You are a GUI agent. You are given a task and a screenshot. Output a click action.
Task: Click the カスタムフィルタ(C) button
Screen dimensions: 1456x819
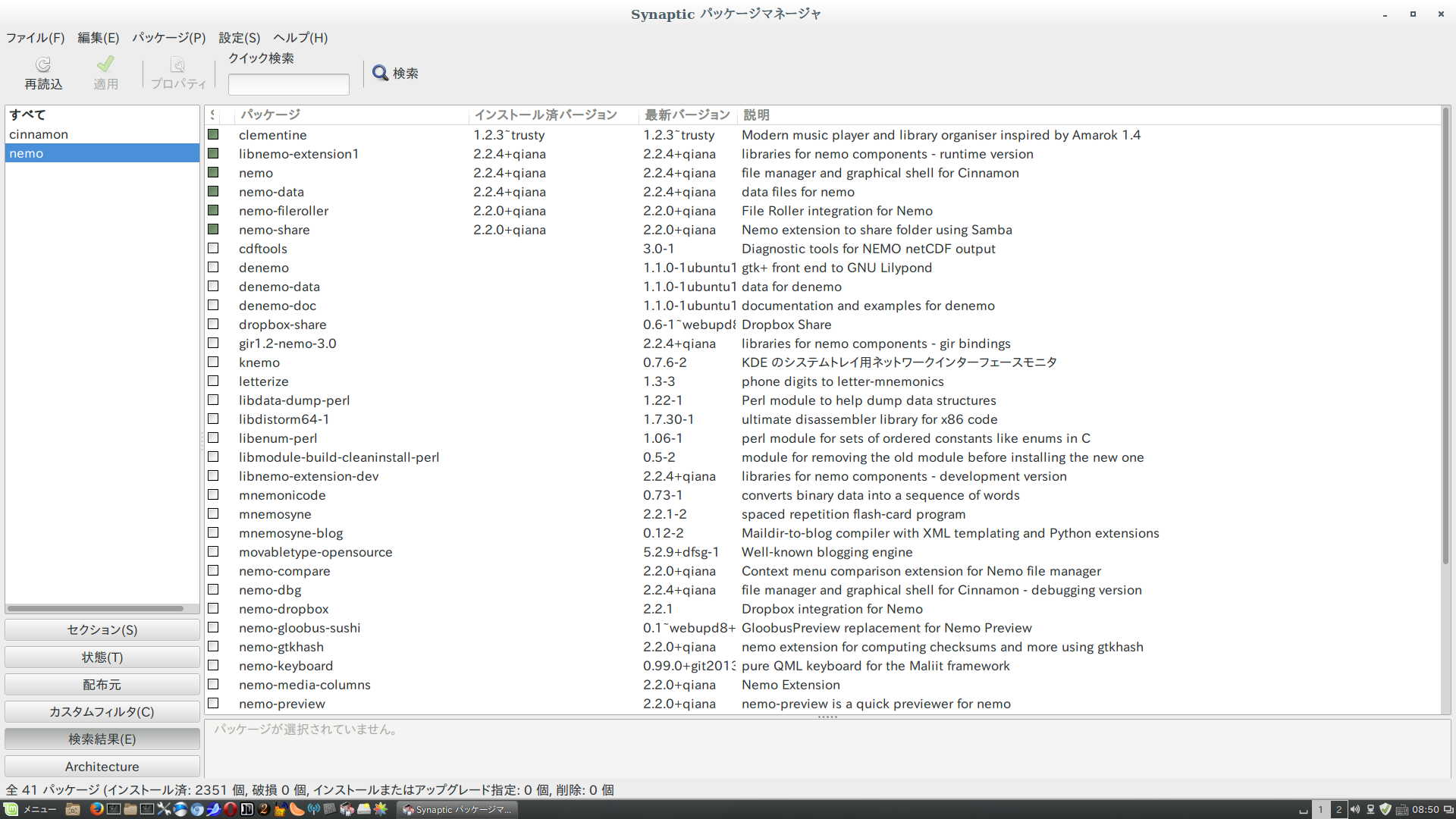point(102,711)
